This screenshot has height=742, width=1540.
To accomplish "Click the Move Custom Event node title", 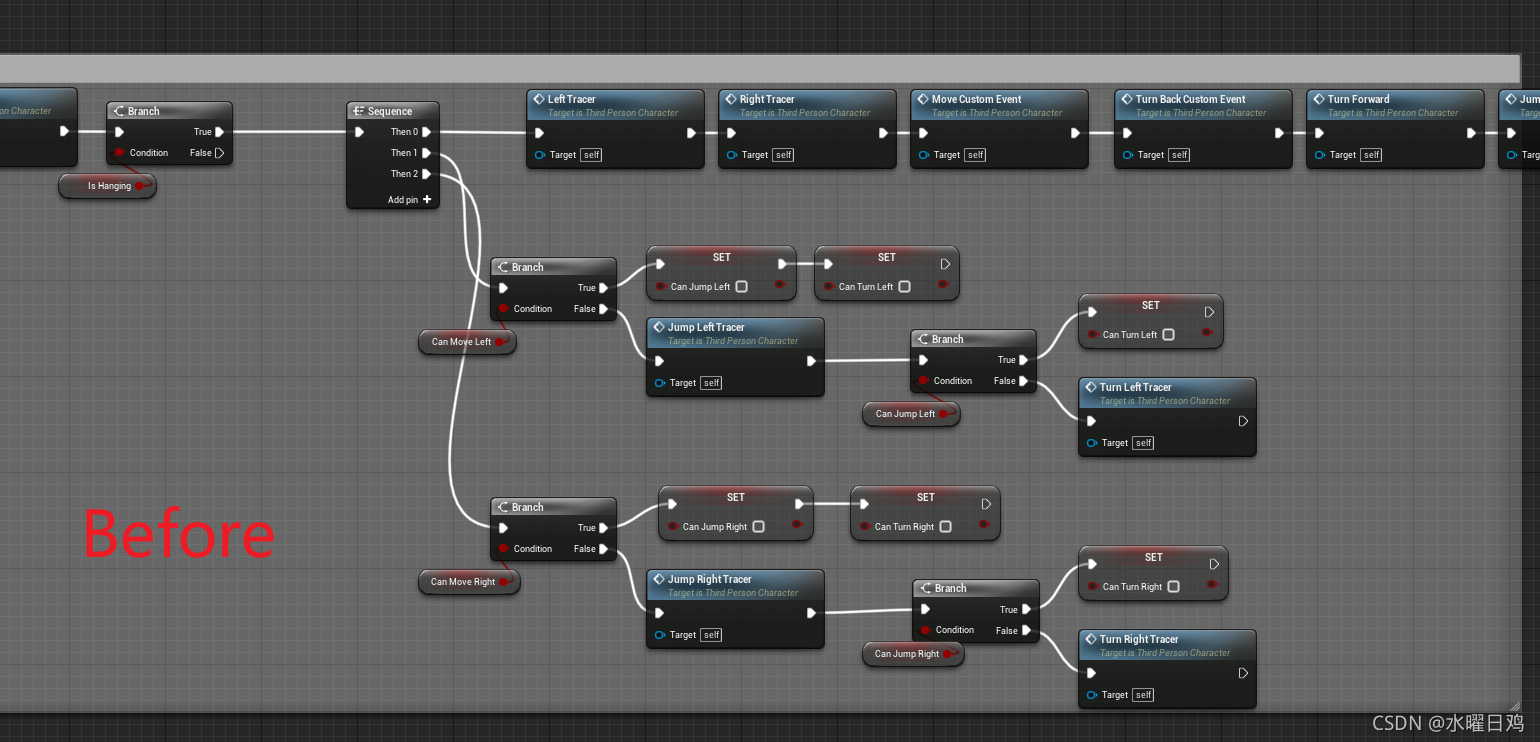I will click(977, 99).
